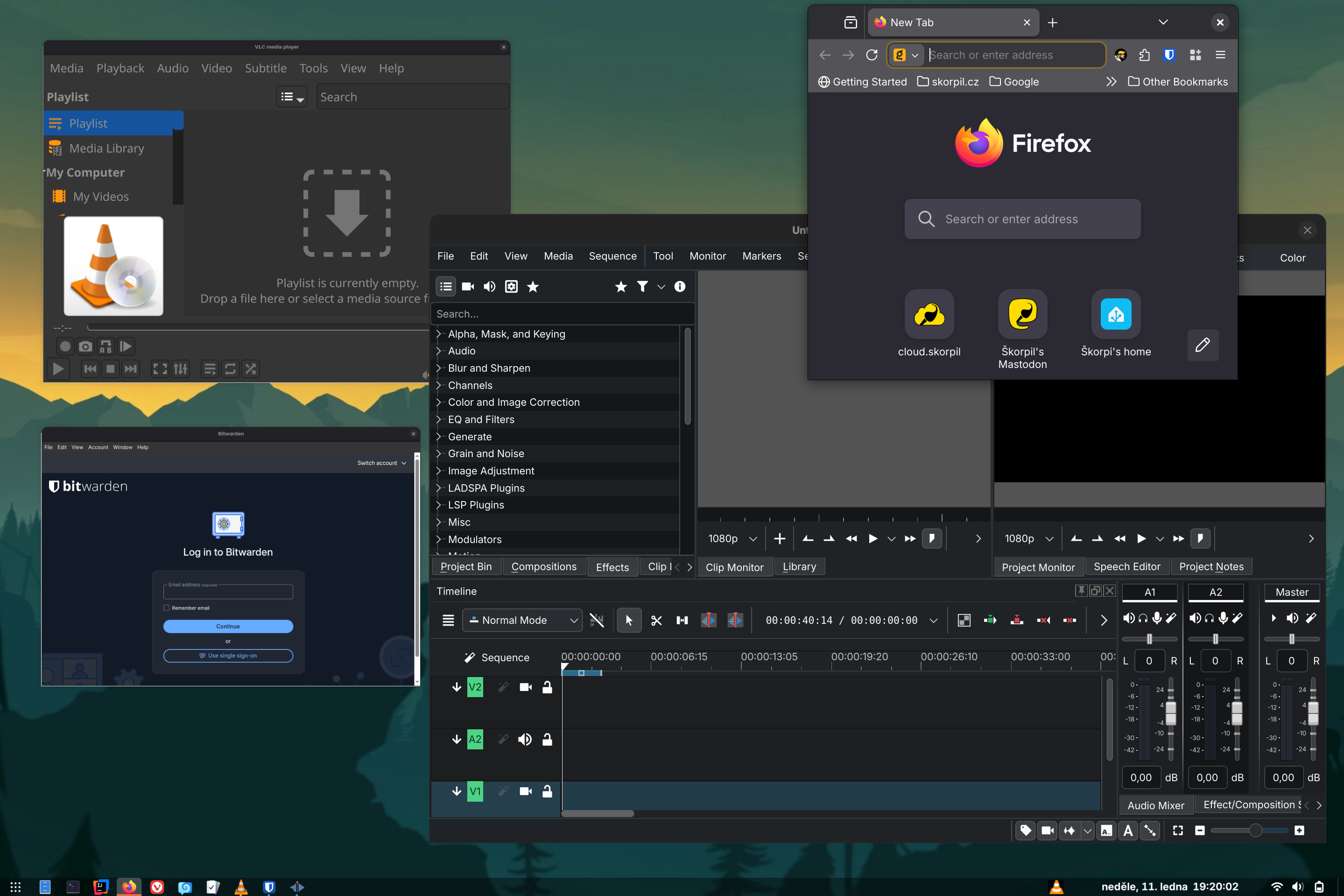Open the Switch account dropdown in Bitwarden
The height and width of the screenshot is (896, 1344).
(x=381, y=463)
